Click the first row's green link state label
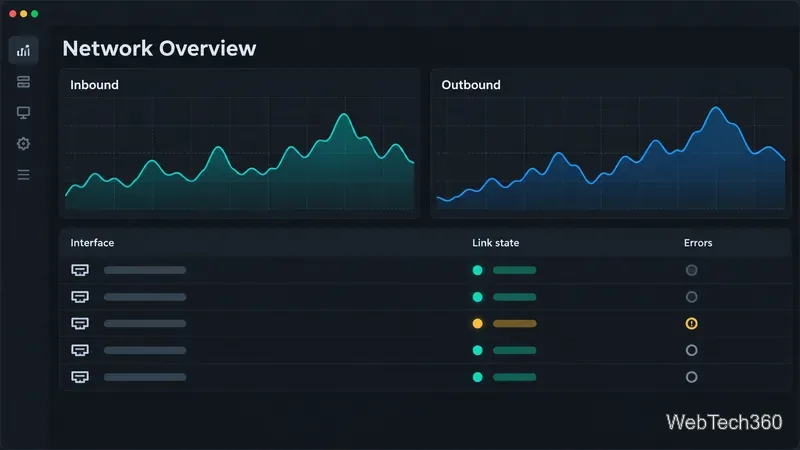Viewport: 800px width, 450px height. [x=514, y=270]
